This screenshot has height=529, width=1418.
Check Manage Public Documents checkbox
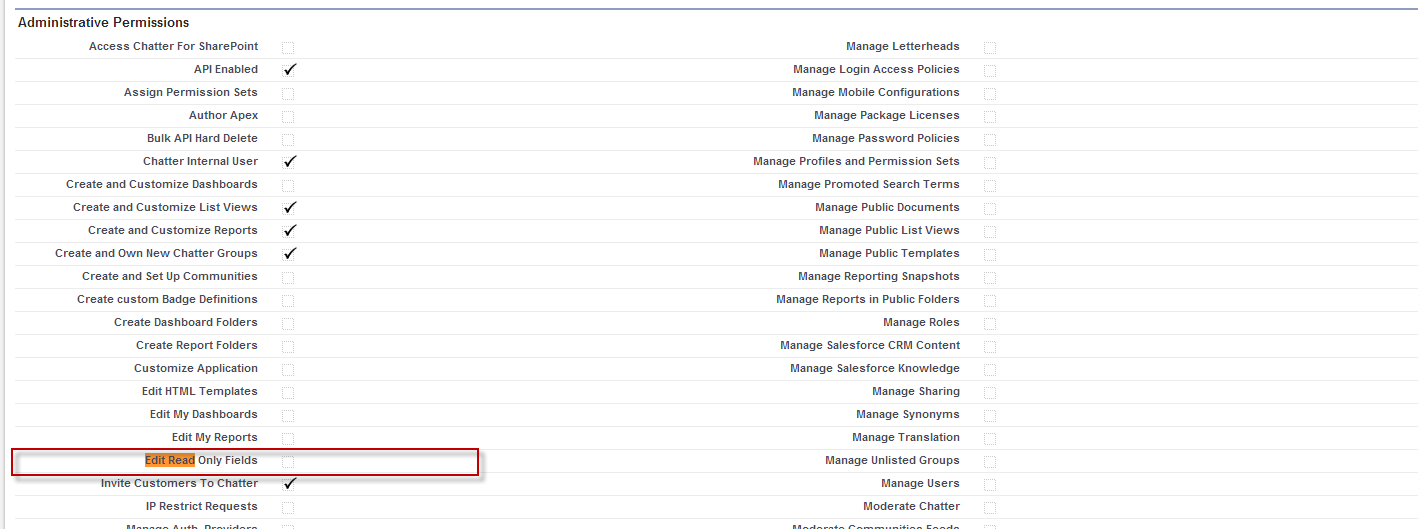click(990, 208)
